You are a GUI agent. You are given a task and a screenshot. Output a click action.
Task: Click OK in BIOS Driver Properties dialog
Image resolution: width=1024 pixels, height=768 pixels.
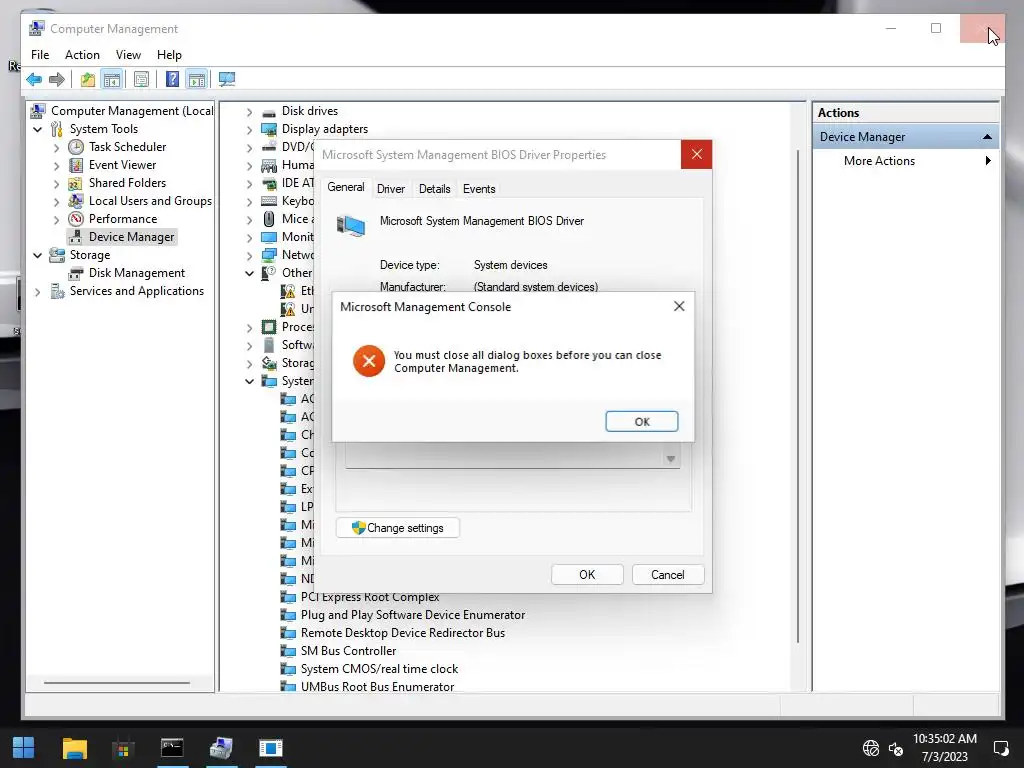(x=587, y=575)
